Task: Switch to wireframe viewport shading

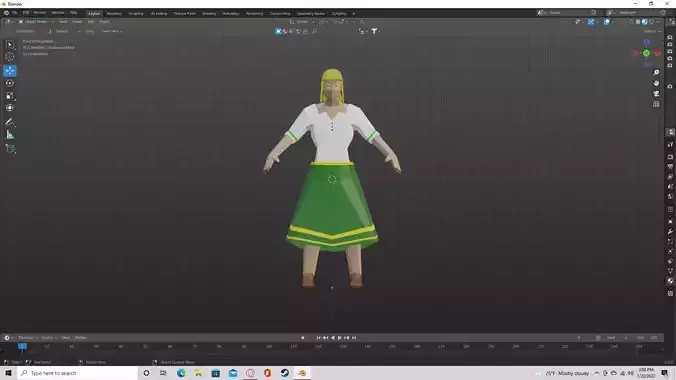Action: pyautogui.click(x=631, y=22)
